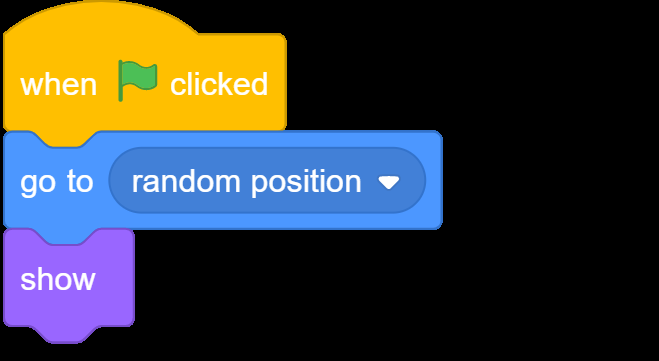The width and height of the screenshot is (659, 361).
Task: Expand the go to target options list
Action: (x=267, y=180)
